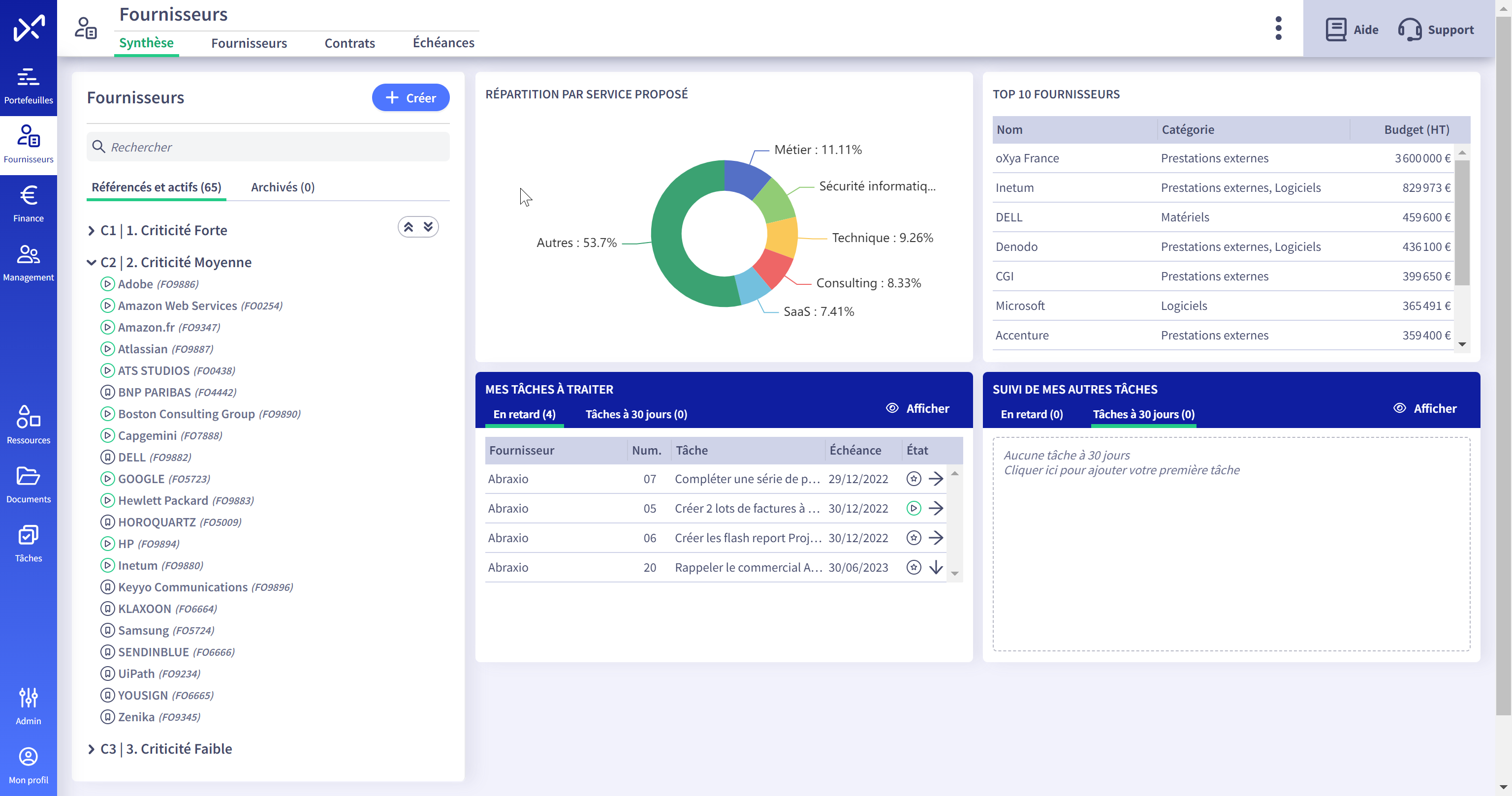Sort by Budget (HT) column header
Viewport: 1512px width, 796px height.
point(1417,130)
